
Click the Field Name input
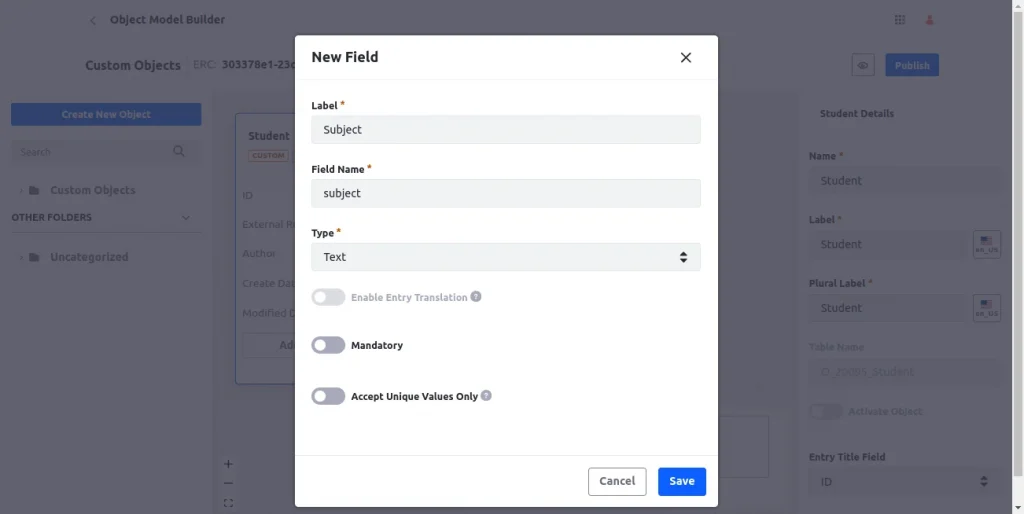coord(506,193)
